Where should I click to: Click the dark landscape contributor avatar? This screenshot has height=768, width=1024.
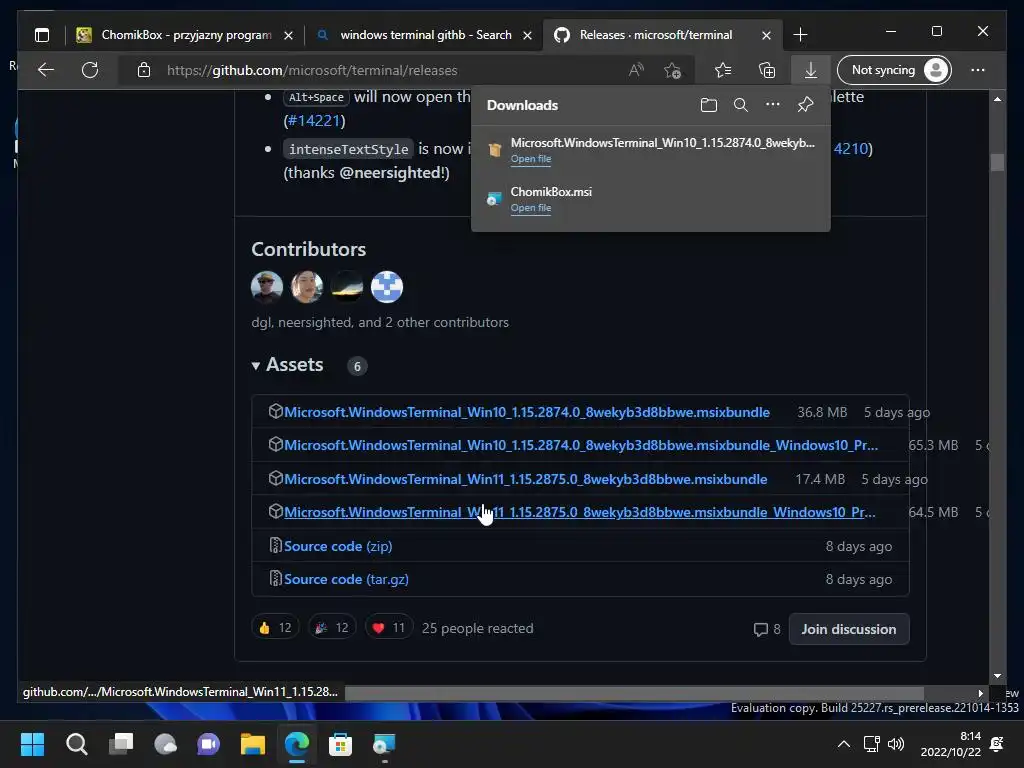347,287
